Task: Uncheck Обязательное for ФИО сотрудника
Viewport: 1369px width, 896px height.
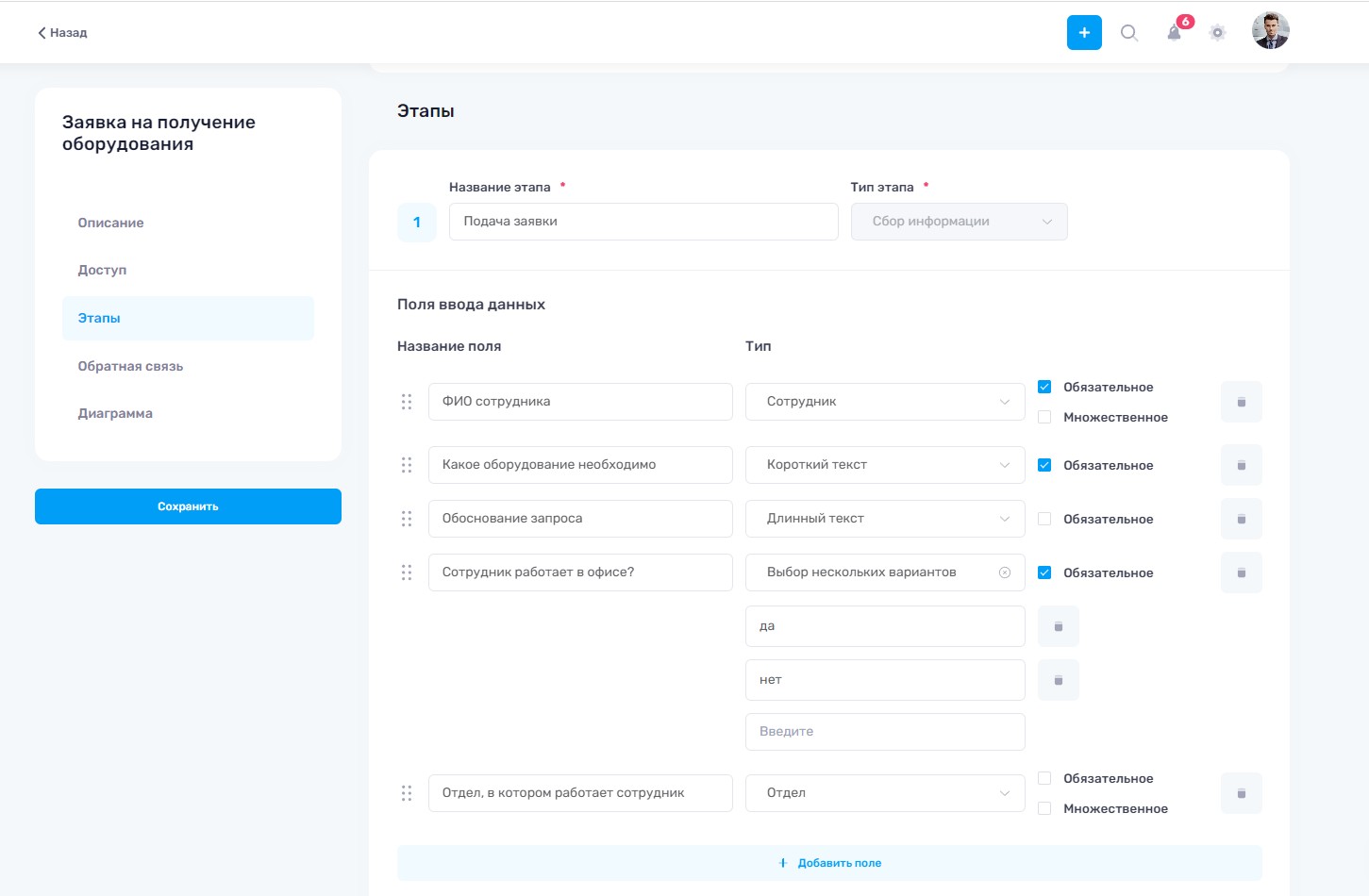Action: point(1044,387)
